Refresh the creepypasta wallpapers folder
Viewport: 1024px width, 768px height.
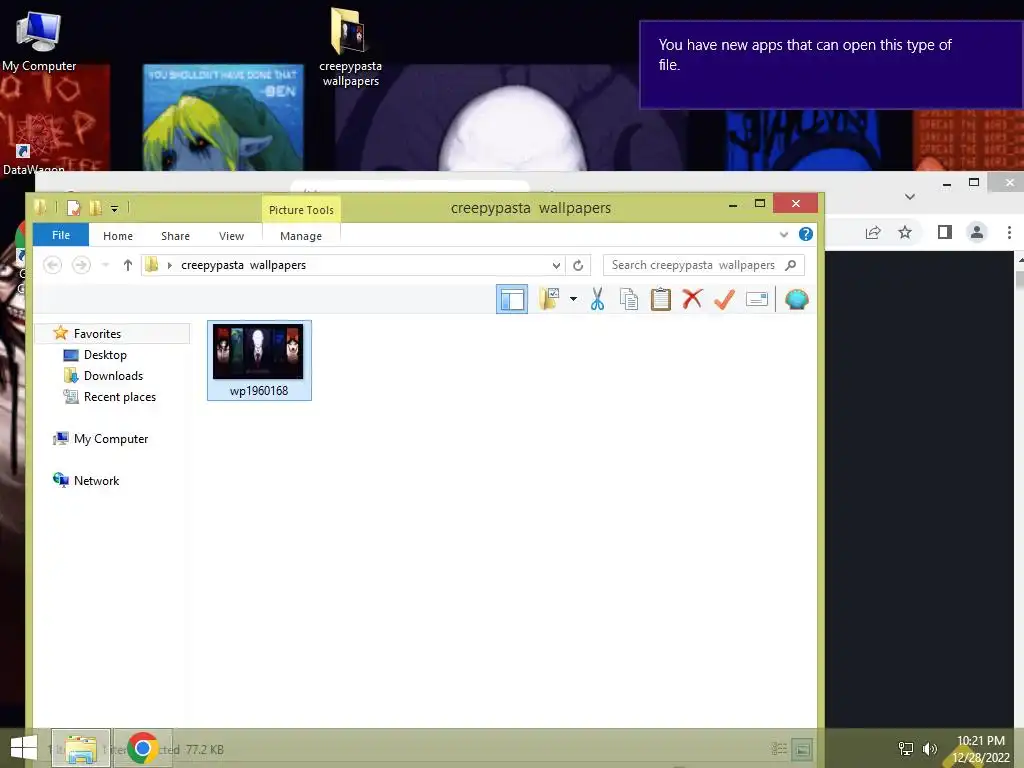click(578, 265)
